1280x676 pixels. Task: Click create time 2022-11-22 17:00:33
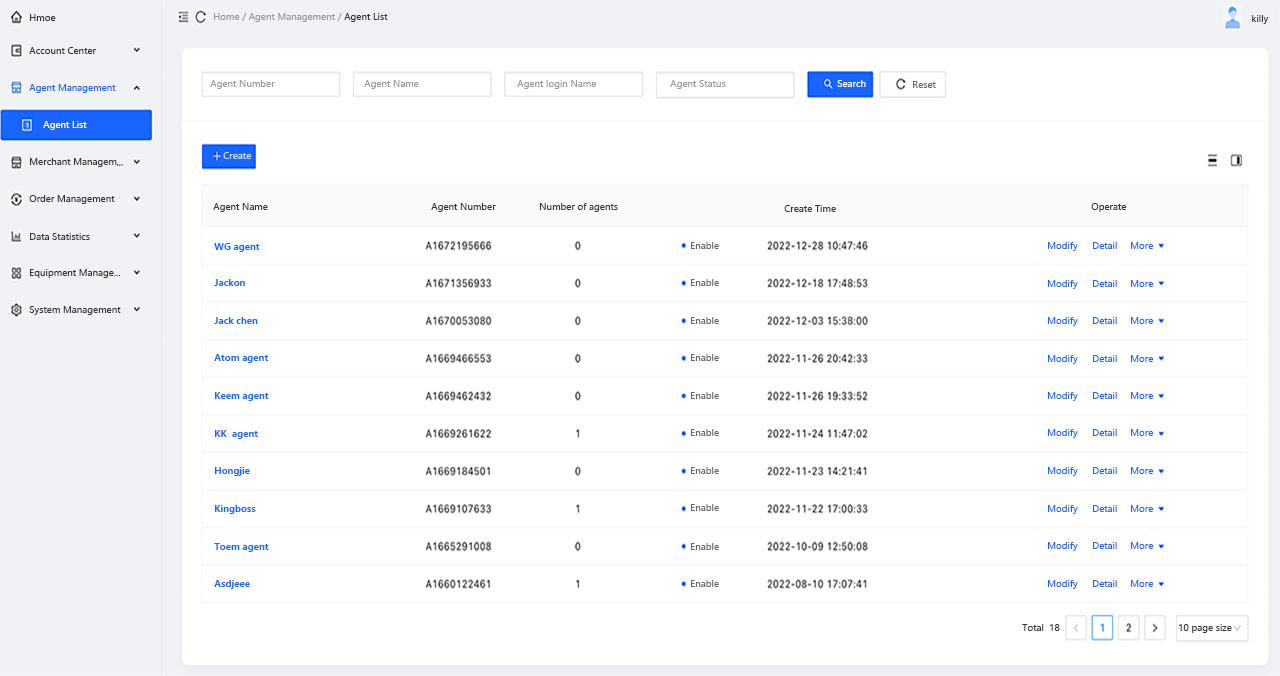click(x=817, y=509)
